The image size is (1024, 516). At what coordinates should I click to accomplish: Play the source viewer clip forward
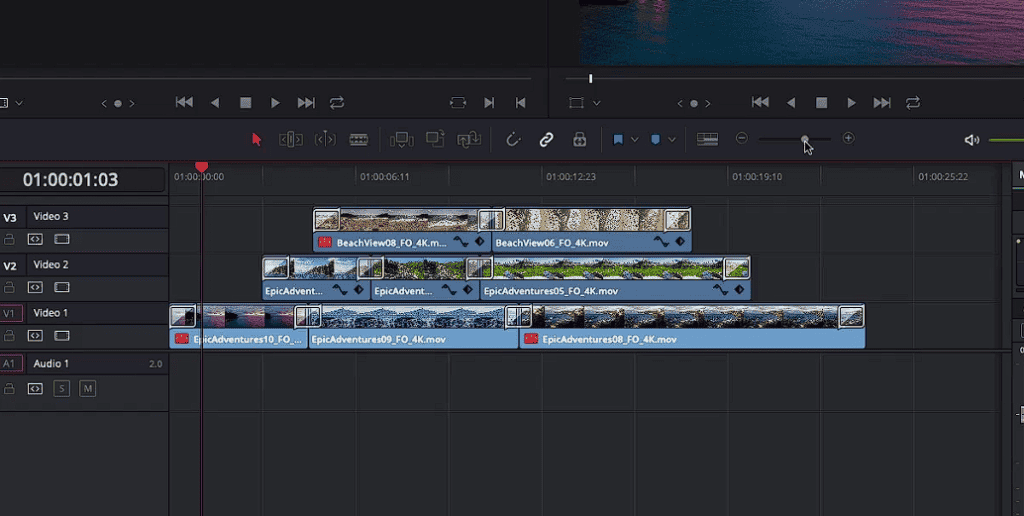(x=275, y=103)
